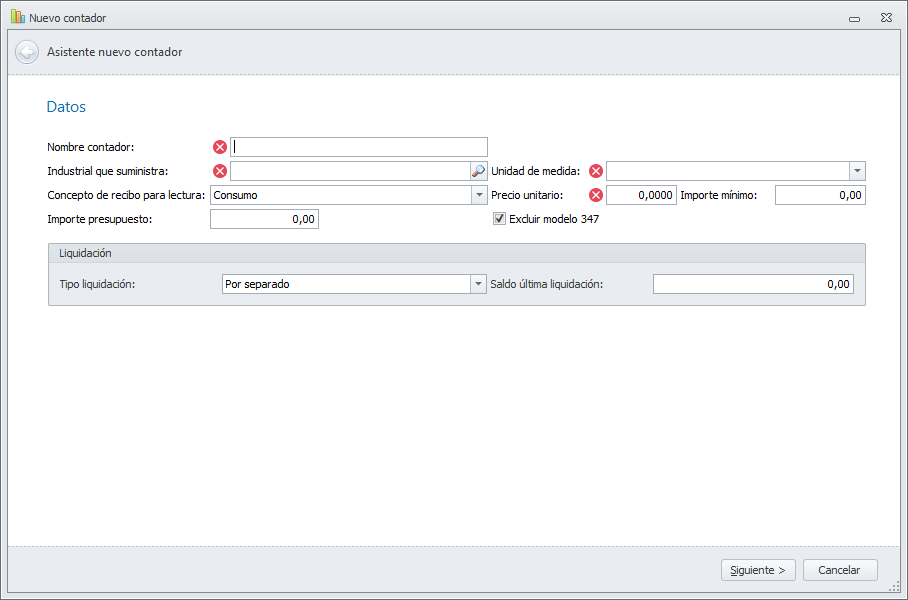Click the Industrial que suministra input field
This screenshot has height=600, width=908.
350,171
